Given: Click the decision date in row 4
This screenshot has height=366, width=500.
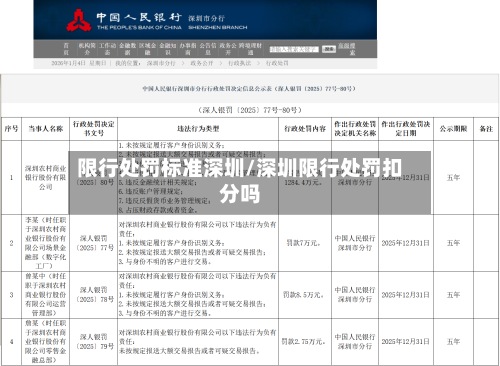Looking at the screenshot, I should 406,342.
